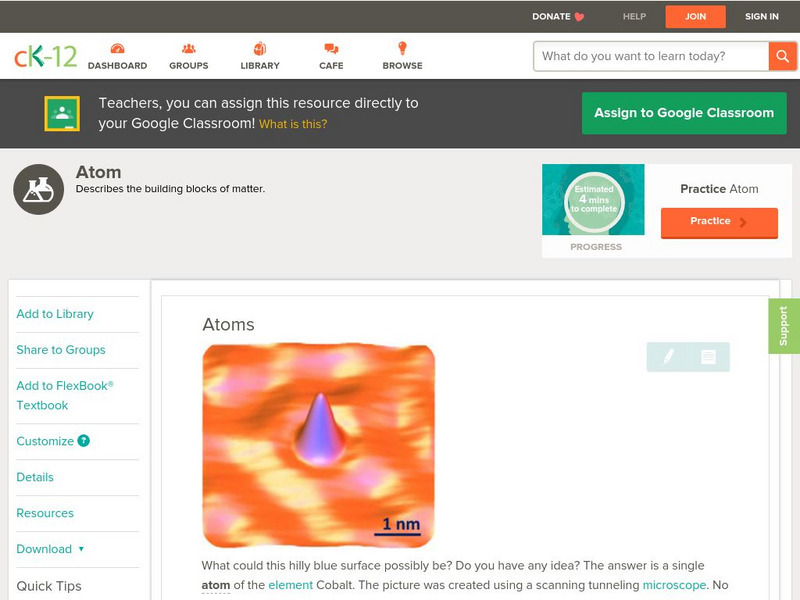The height and width of the screenshot is (600, 800).
Task: Click the Customize help question mark icon
Action: click(83, 441)
